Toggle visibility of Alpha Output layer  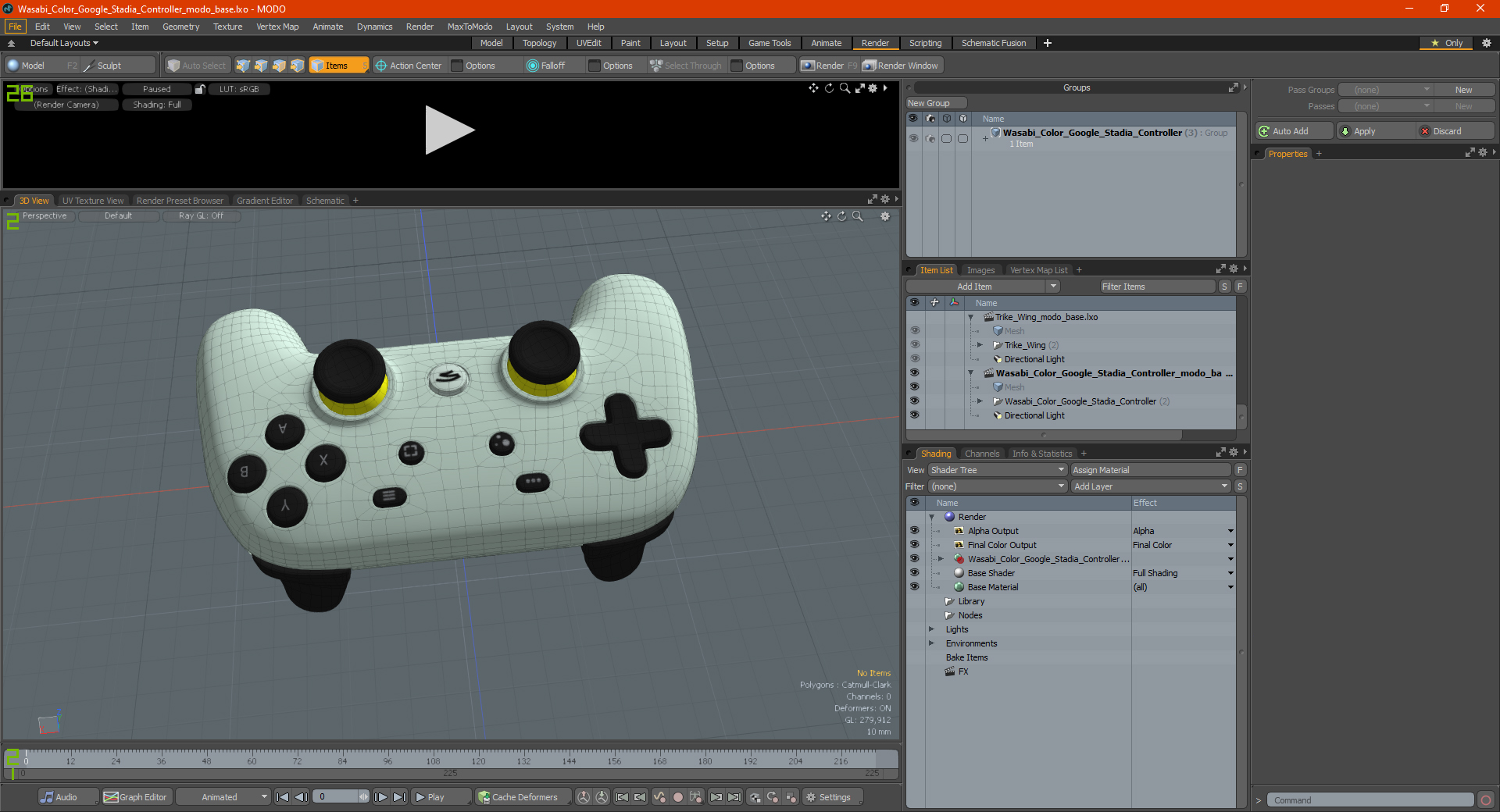coord(914,531)
